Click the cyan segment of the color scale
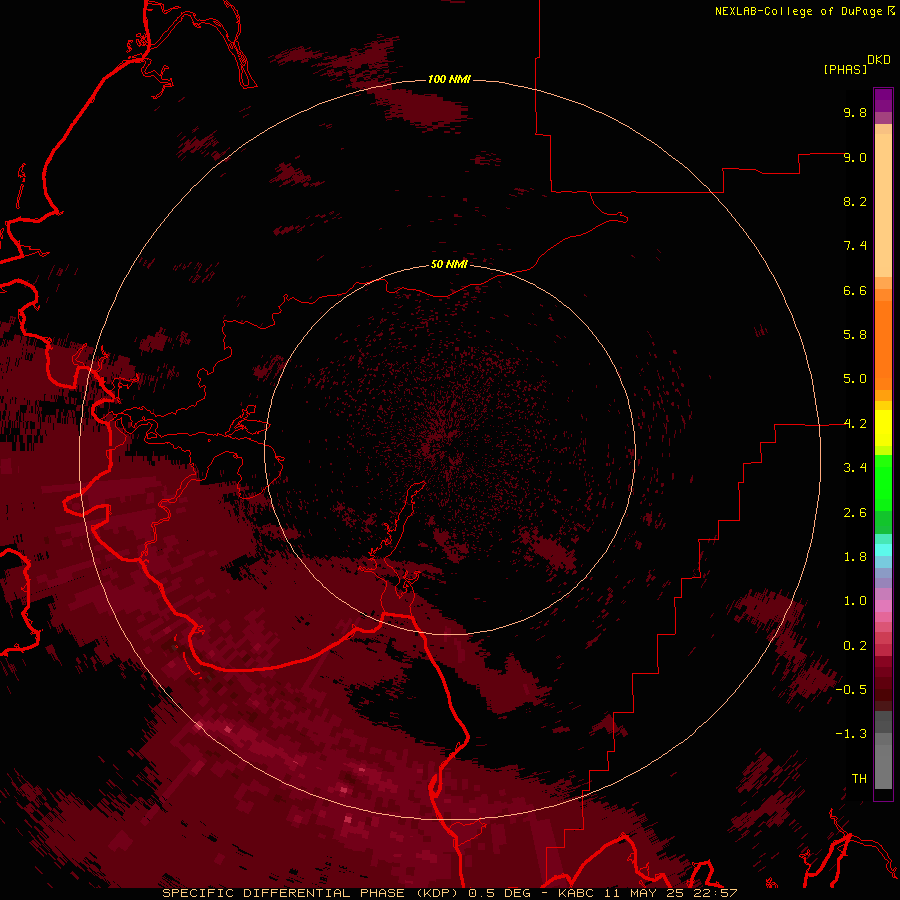The image size is (900, 900). tap(883, 550)
